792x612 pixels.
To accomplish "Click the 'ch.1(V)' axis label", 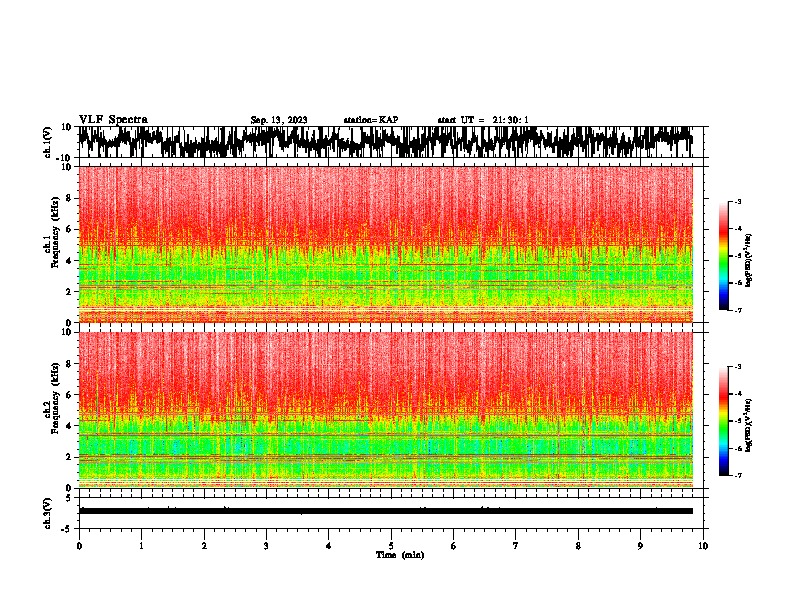I will (48, 142).
